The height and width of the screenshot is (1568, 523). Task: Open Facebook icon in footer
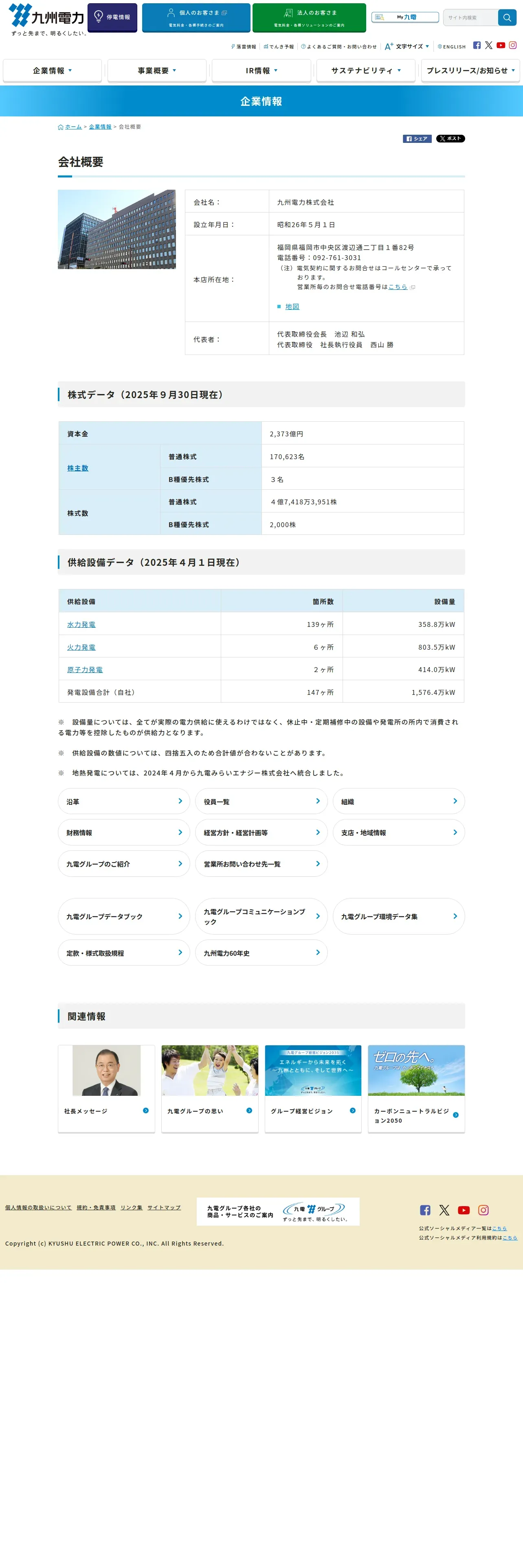click(x=425, y=1210)
